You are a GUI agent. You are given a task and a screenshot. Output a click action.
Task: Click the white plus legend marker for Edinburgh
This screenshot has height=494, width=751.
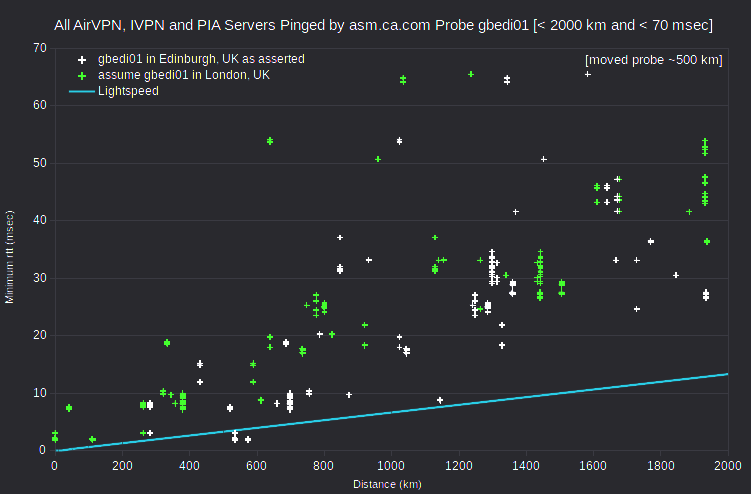click(x=82, y=60)
